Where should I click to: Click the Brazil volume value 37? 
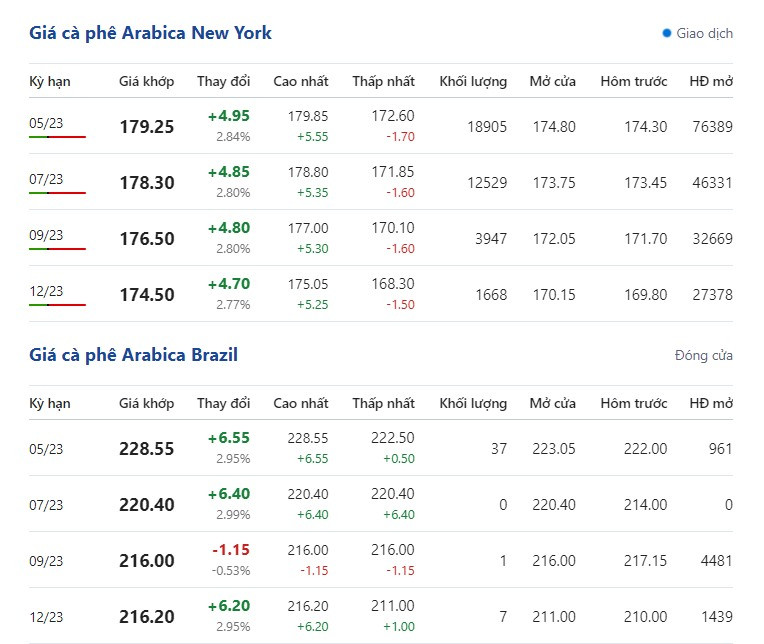499,449
